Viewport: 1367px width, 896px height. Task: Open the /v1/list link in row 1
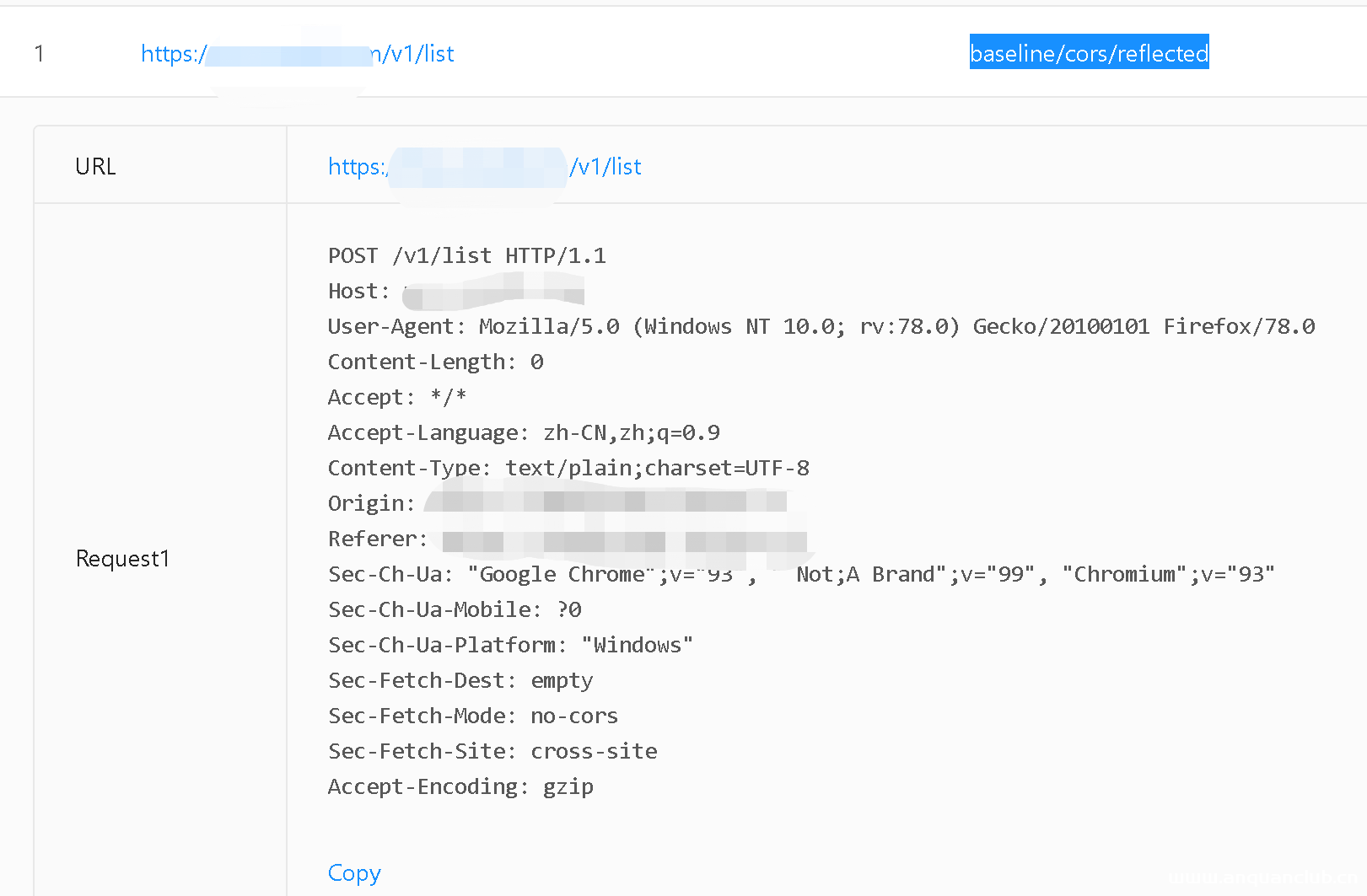click(297, 54)
